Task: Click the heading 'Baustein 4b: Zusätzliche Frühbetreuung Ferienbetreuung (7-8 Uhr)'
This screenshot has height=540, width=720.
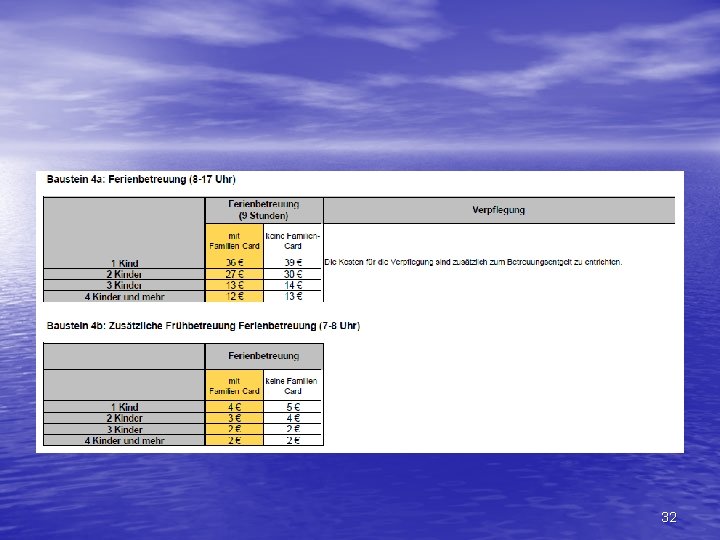Action: coord(203,326)
